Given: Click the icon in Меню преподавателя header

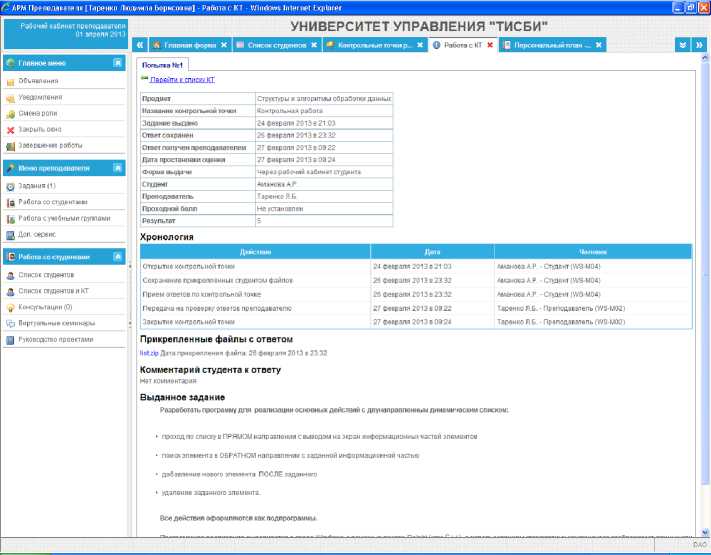Looking at the screenshot, I should [x=11, y=168].
